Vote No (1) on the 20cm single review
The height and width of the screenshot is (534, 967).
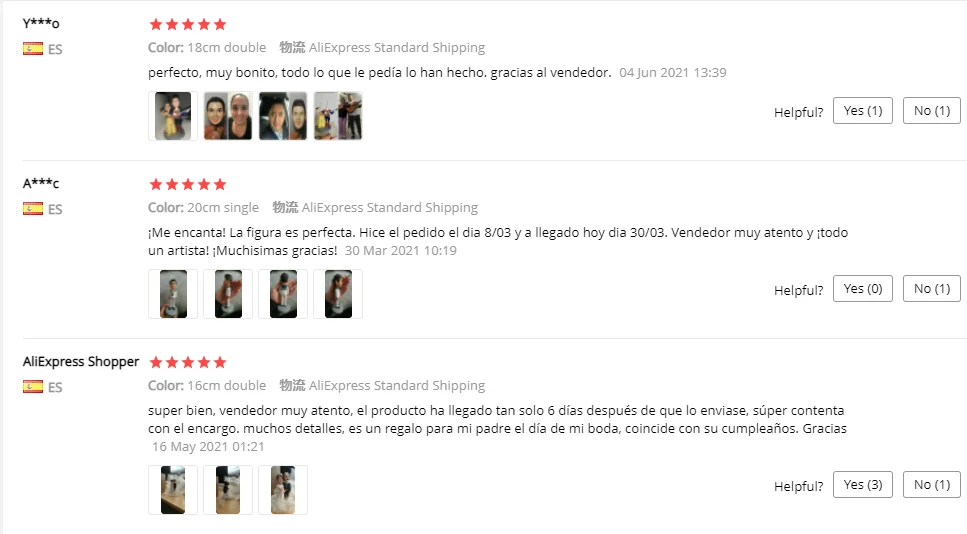point(932,289)
